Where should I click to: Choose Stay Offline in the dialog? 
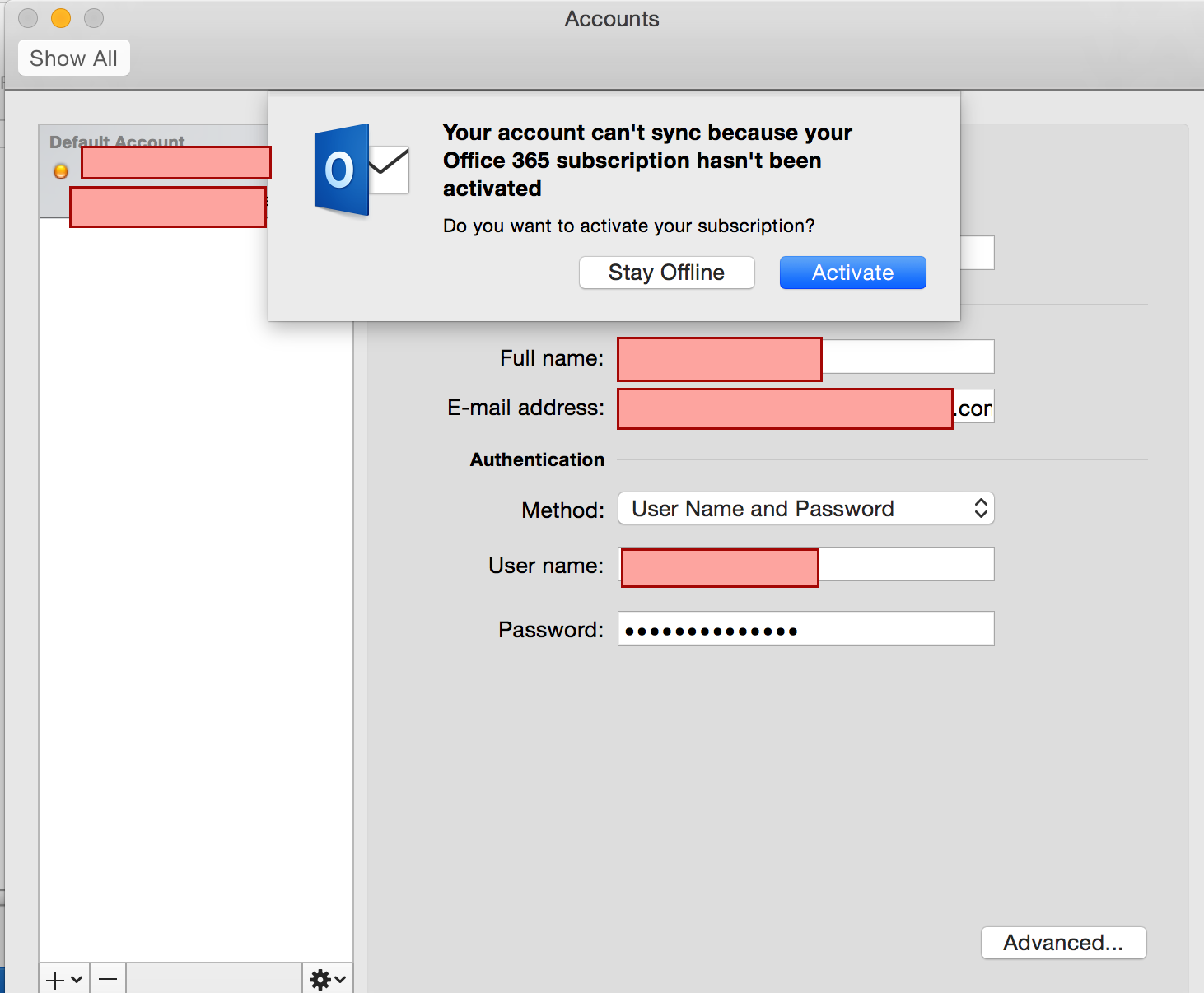(666, 273)
